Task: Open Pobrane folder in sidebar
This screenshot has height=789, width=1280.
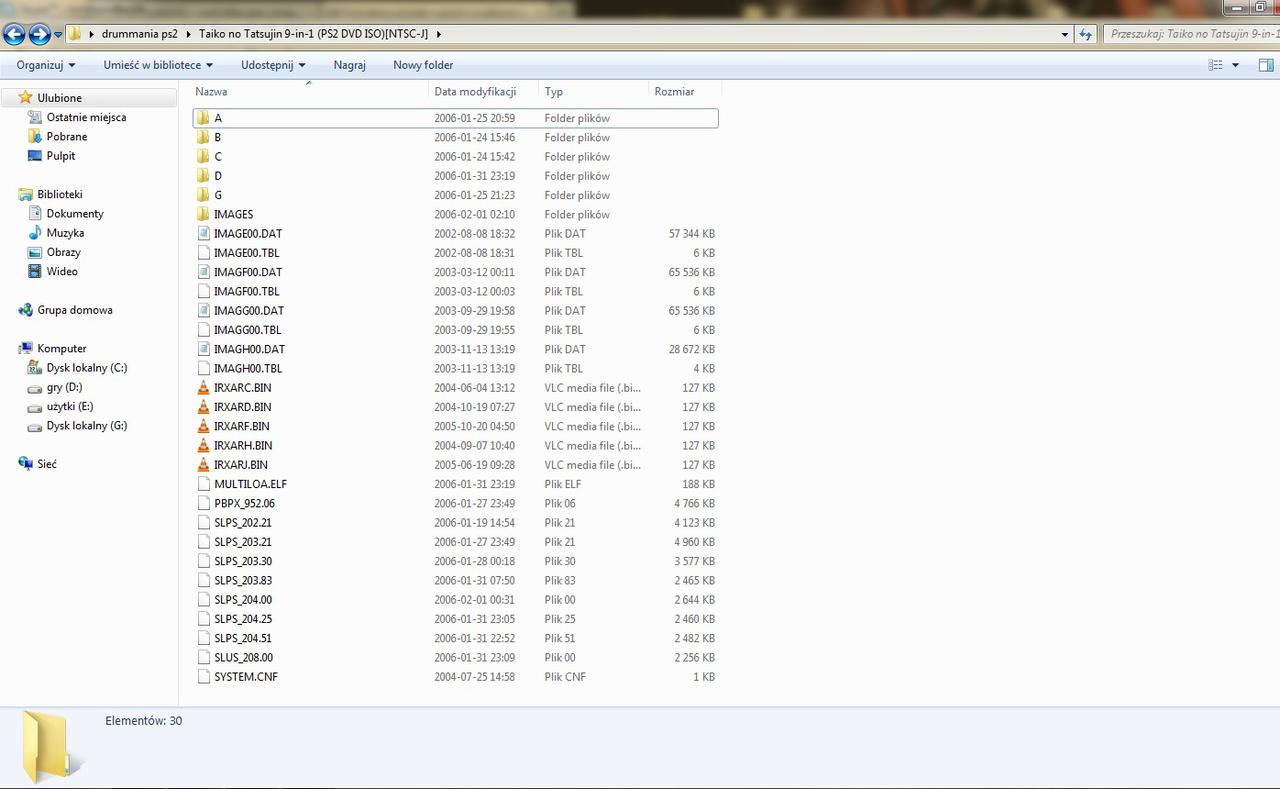Action: pyautogui.click(x=66, y=136)
